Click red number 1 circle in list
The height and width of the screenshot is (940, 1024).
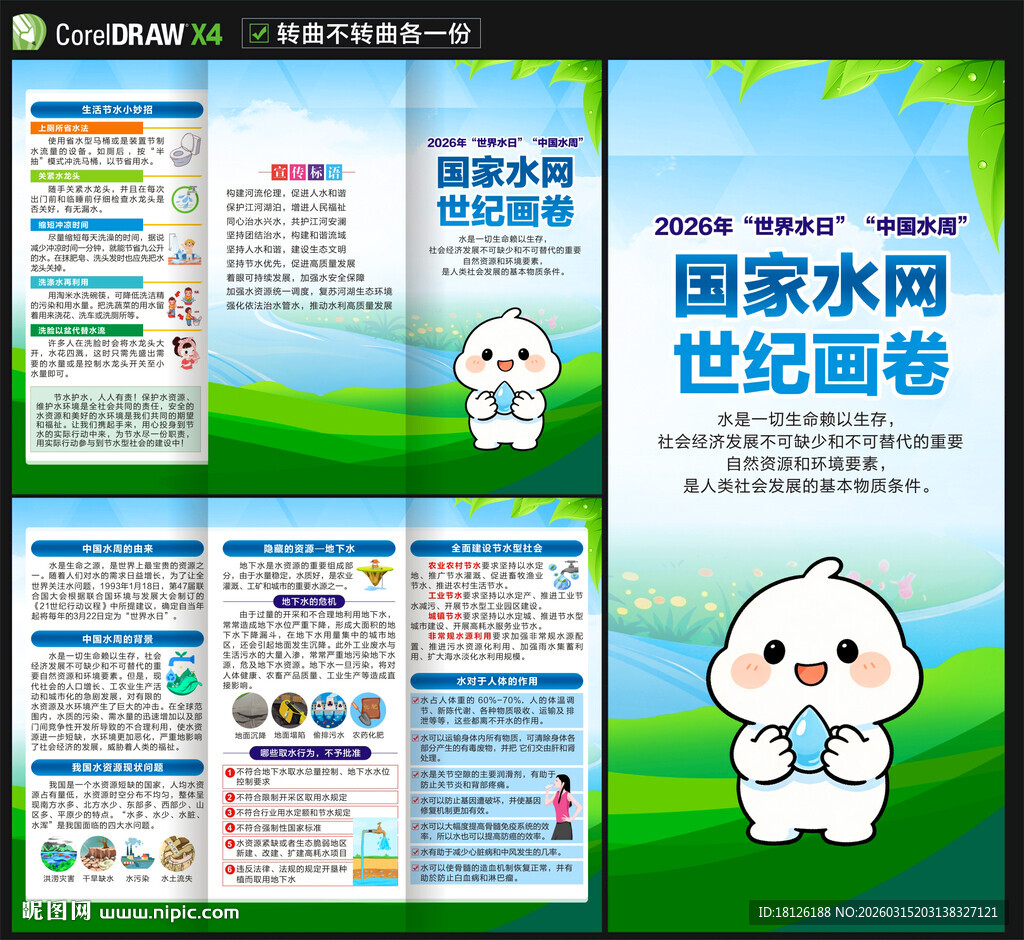pyautogui.click(x=230, y=772)
